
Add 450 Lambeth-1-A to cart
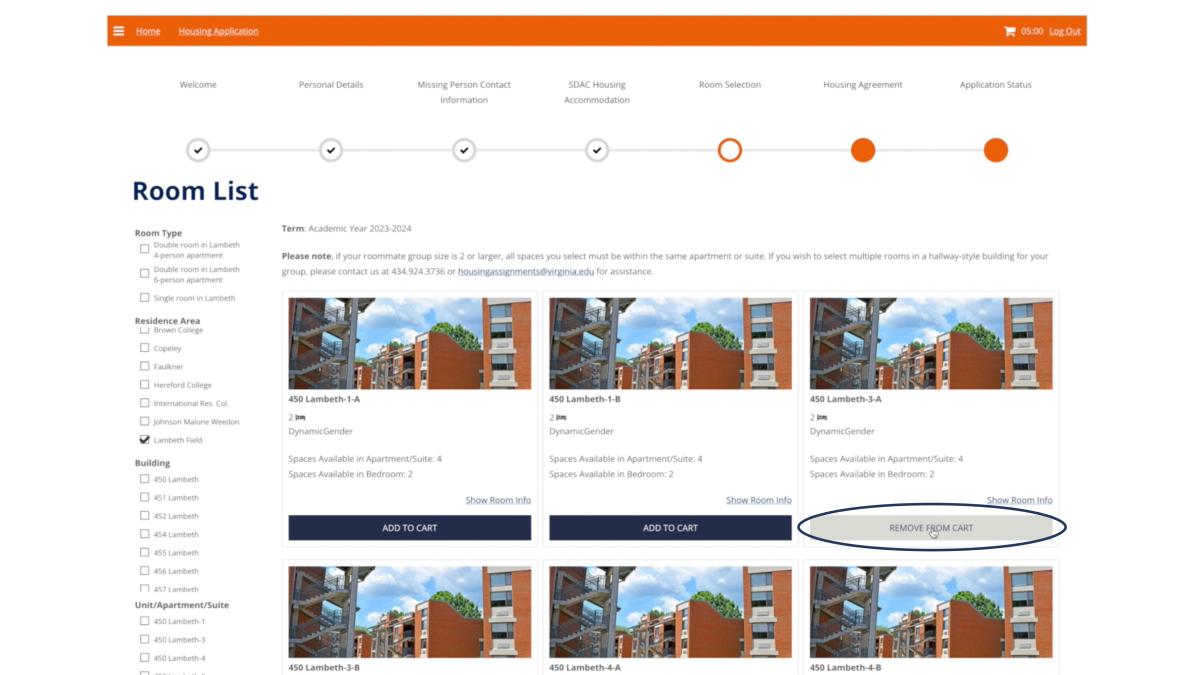(x=410, y=528)
